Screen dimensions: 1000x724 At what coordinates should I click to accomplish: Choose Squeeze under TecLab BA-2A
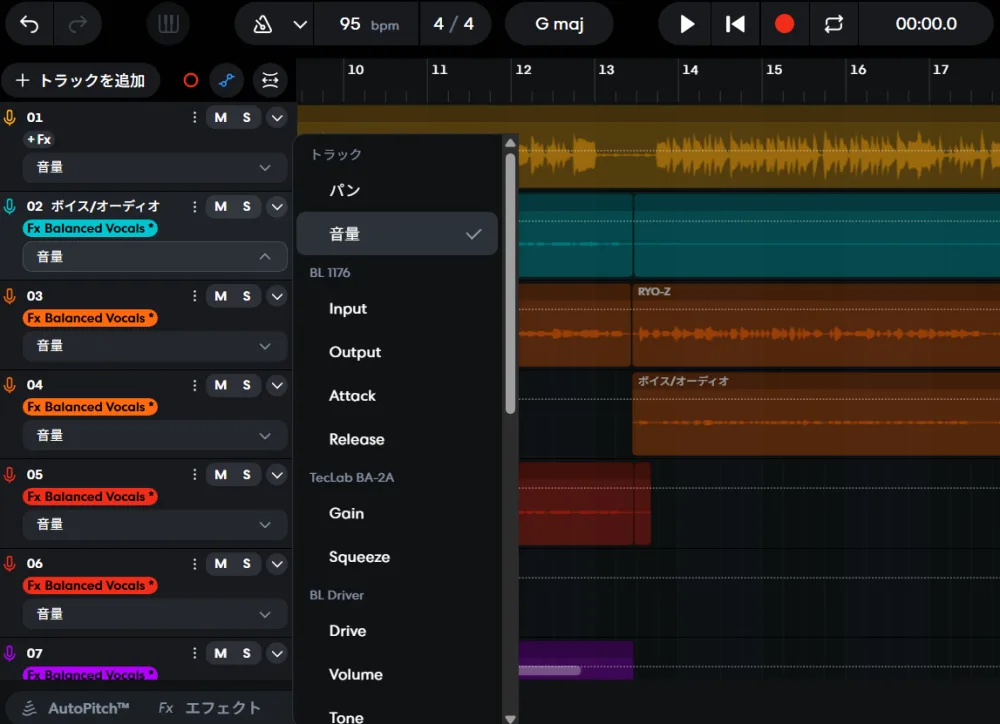coord(397,557)
